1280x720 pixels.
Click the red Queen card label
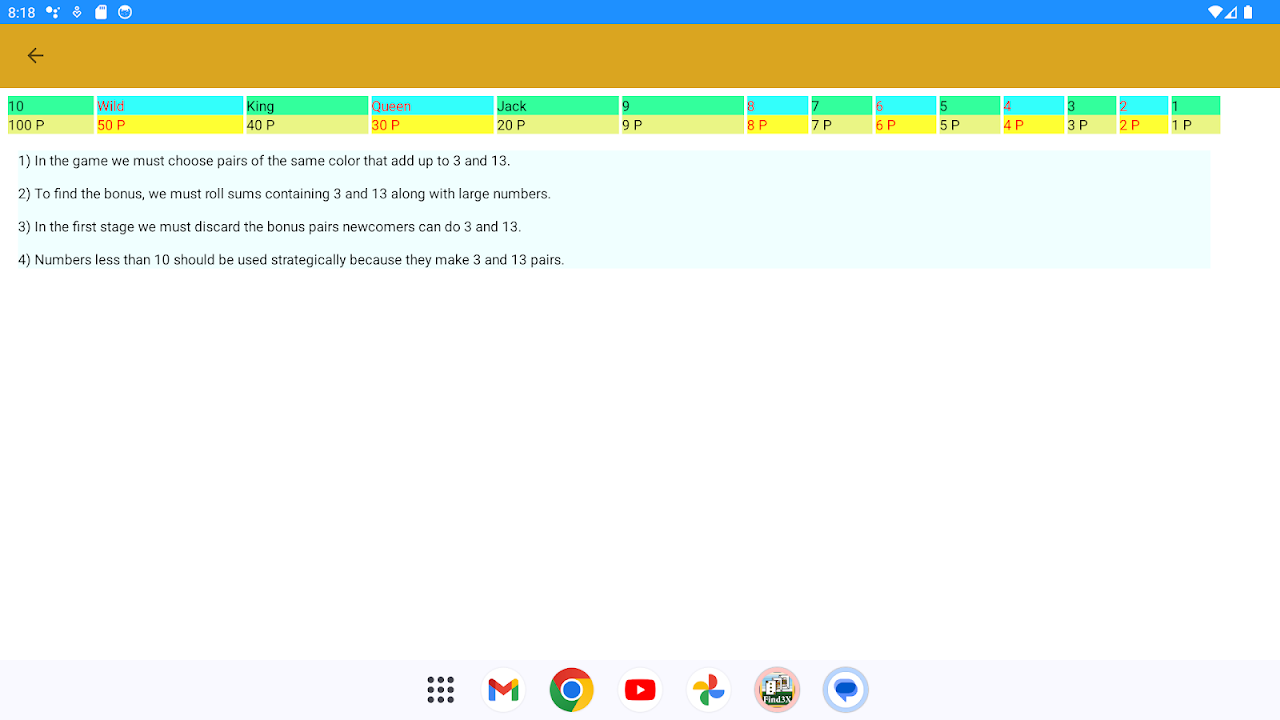(391, 106)
